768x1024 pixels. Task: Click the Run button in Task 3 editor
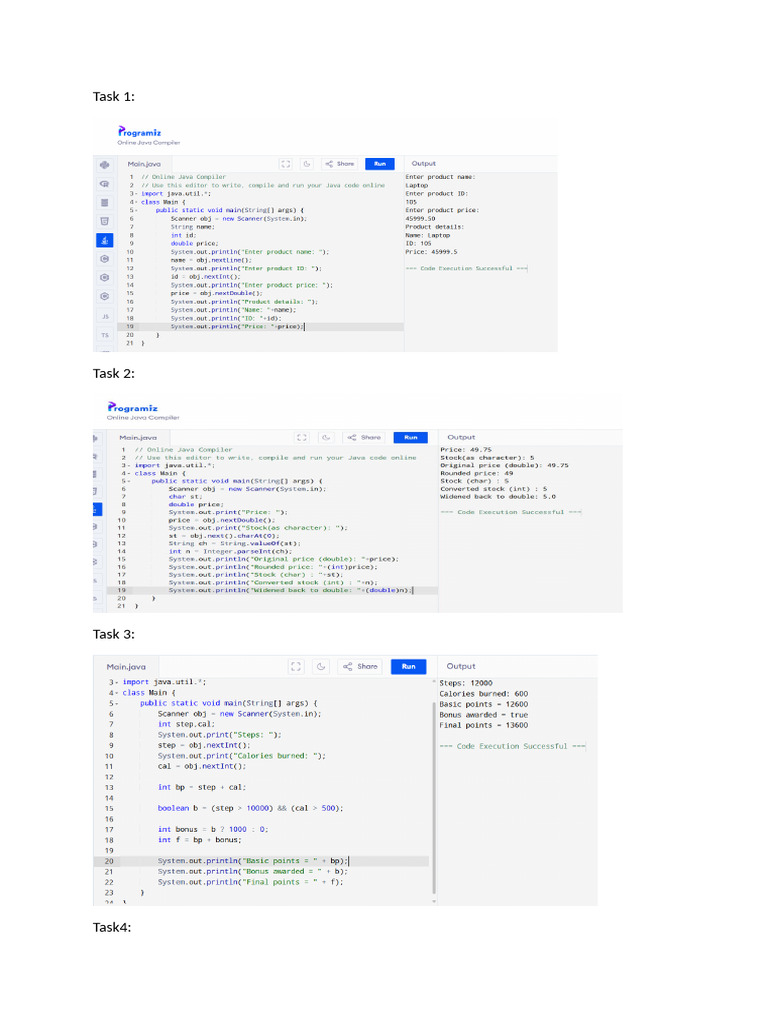408,667
